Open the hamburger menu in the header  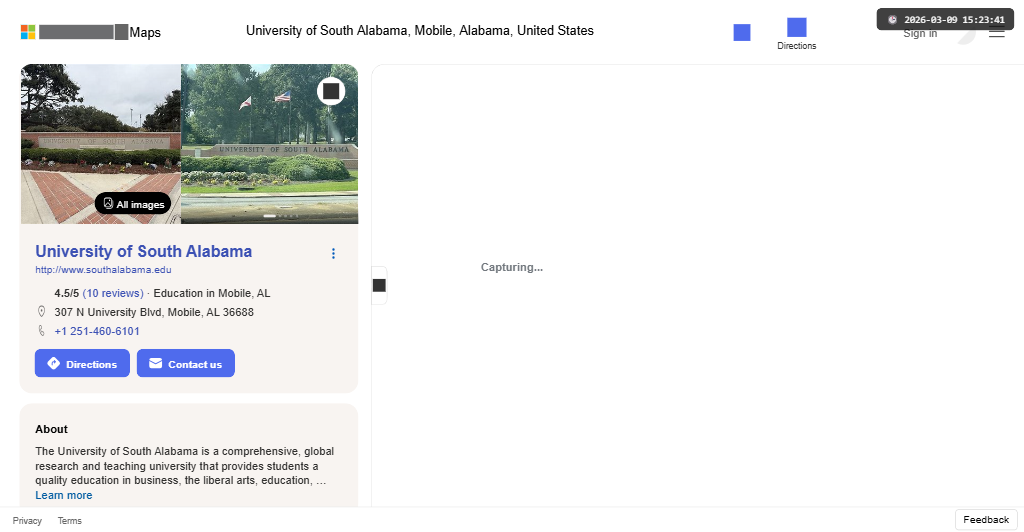coord(996,33)
